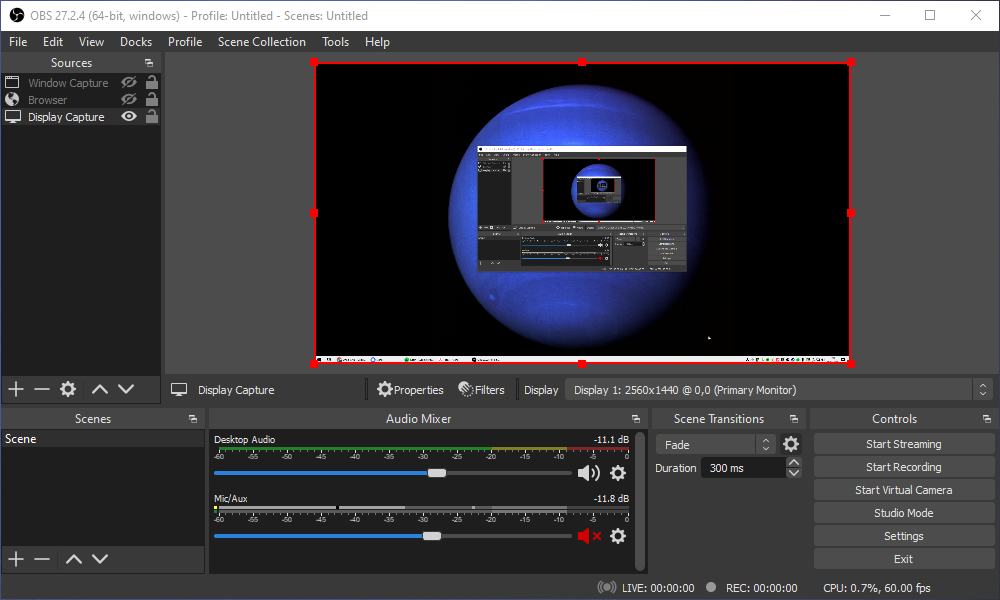Show the Window Capture source
Image resolution: width=1000 pixels, height=600 pixels.
coord(129,83)
